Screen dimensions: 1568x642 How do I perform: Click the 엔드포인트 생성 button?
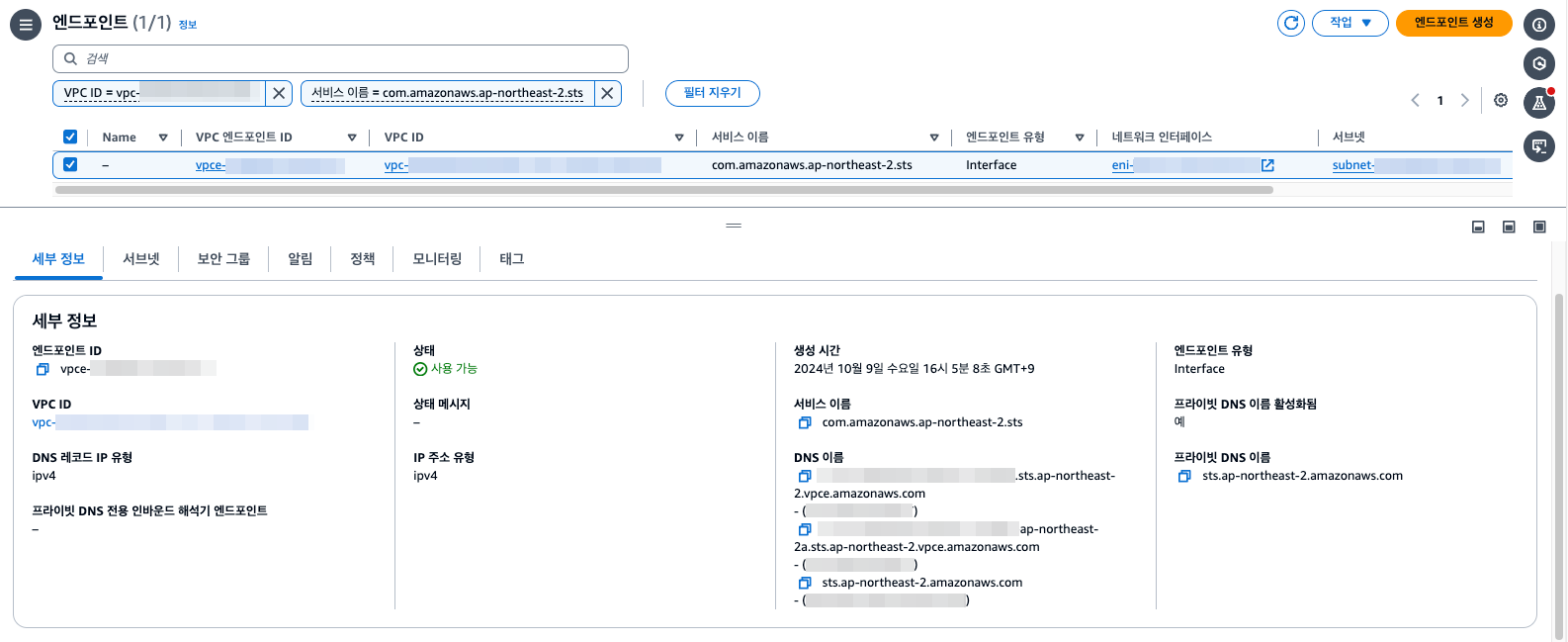1453,23
